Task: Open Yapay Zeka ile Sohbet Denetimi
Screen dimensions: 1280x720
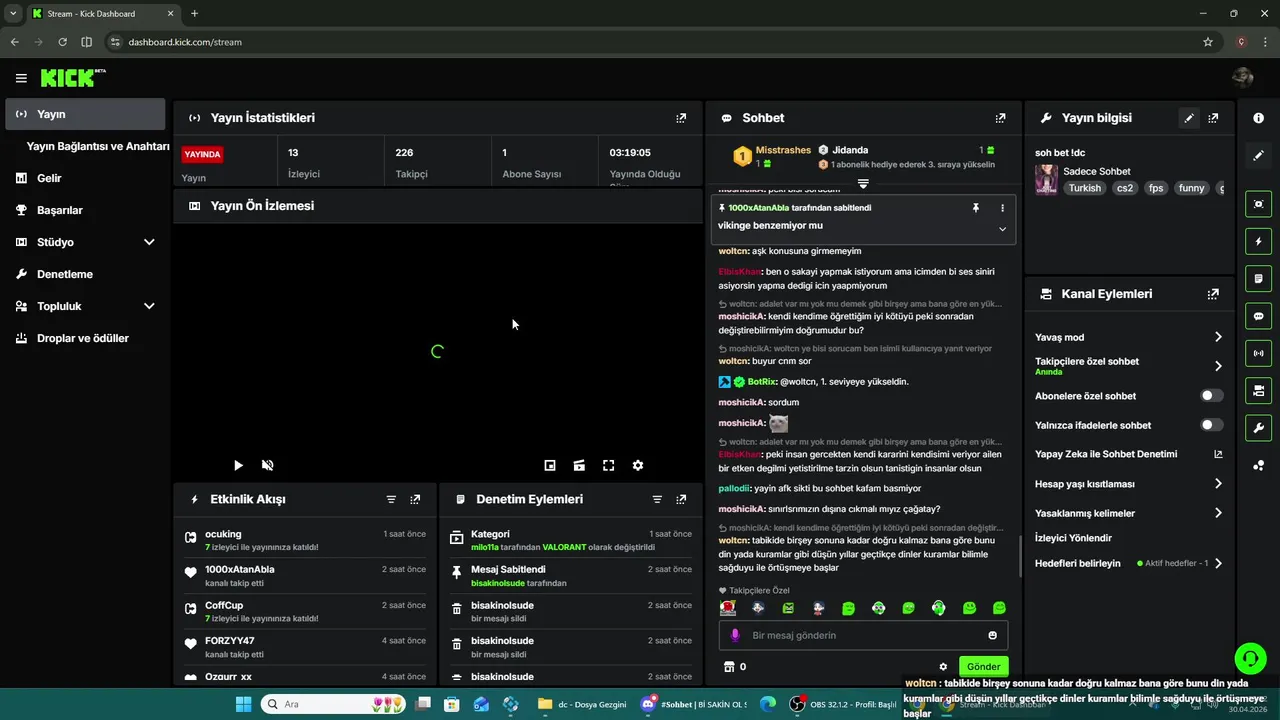Action: point(1129,454)
